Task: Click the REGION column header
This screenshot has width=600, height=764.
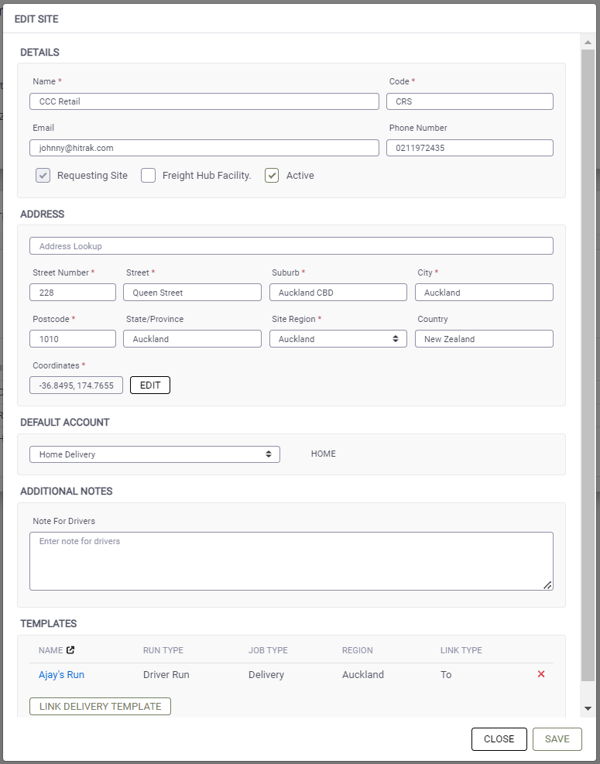Action: [x=357, y=650]
